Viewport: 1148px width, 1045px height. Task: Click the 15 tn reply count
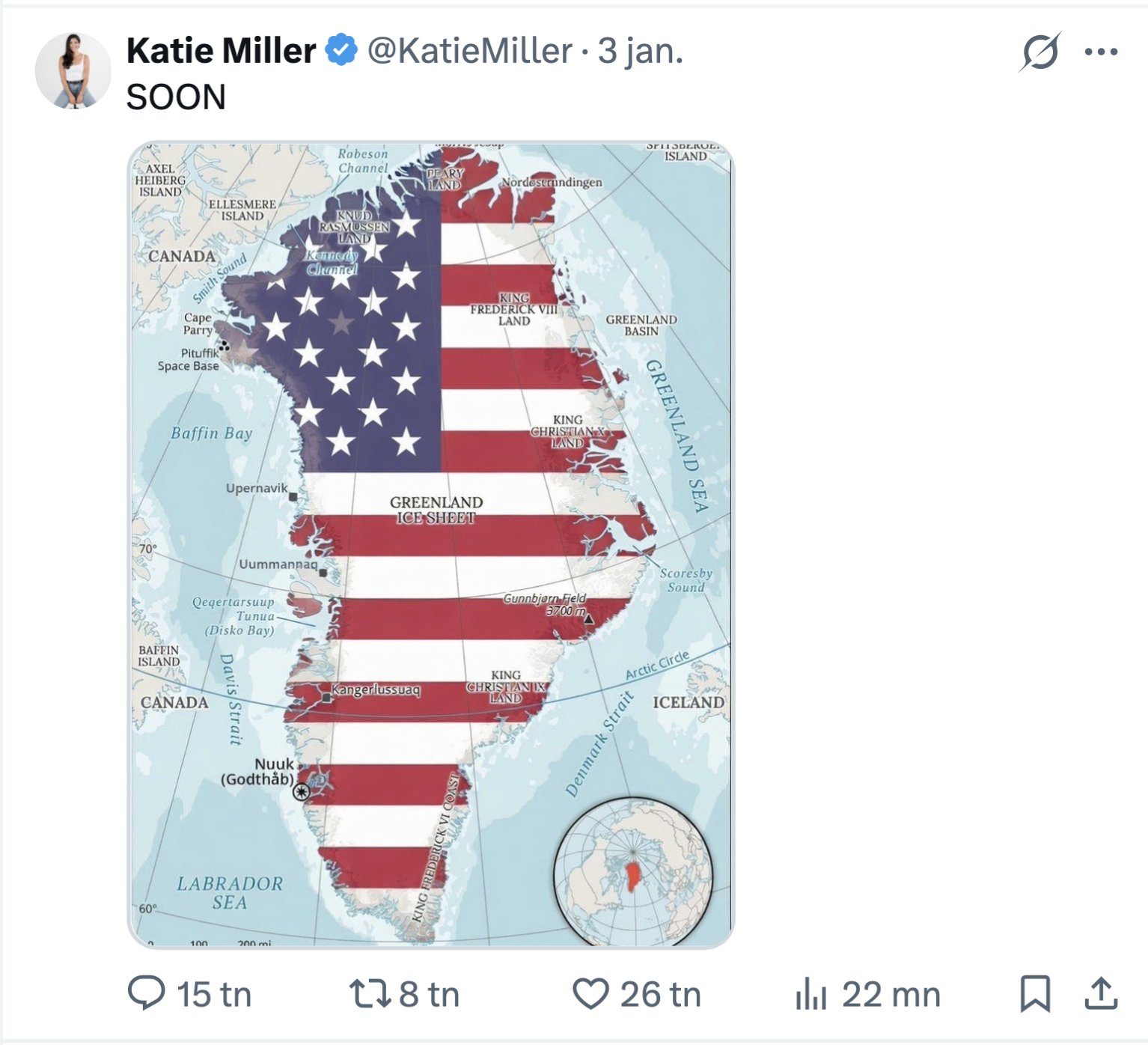214,995
